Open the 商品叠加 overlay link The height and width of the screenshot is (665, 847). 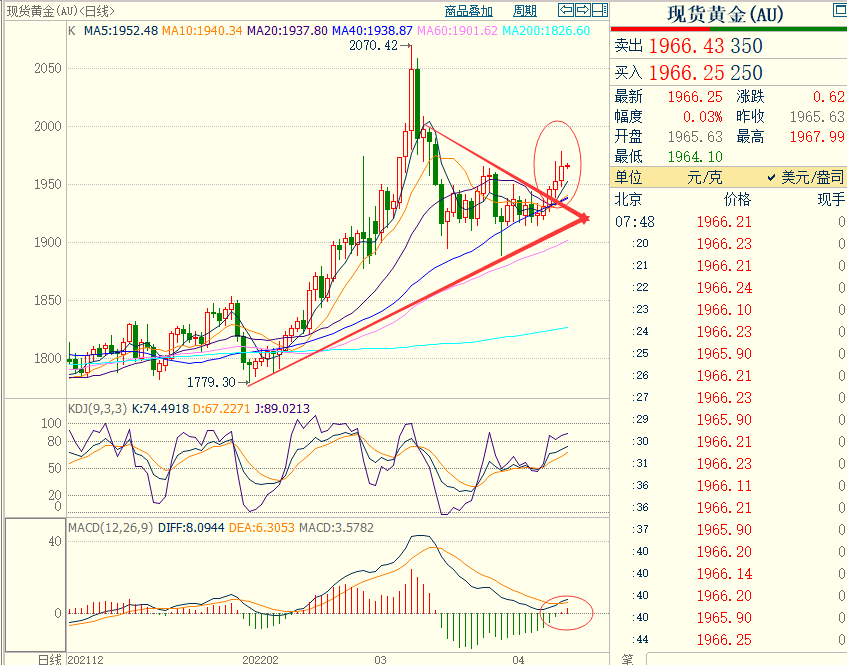click(x=468, y=11)
